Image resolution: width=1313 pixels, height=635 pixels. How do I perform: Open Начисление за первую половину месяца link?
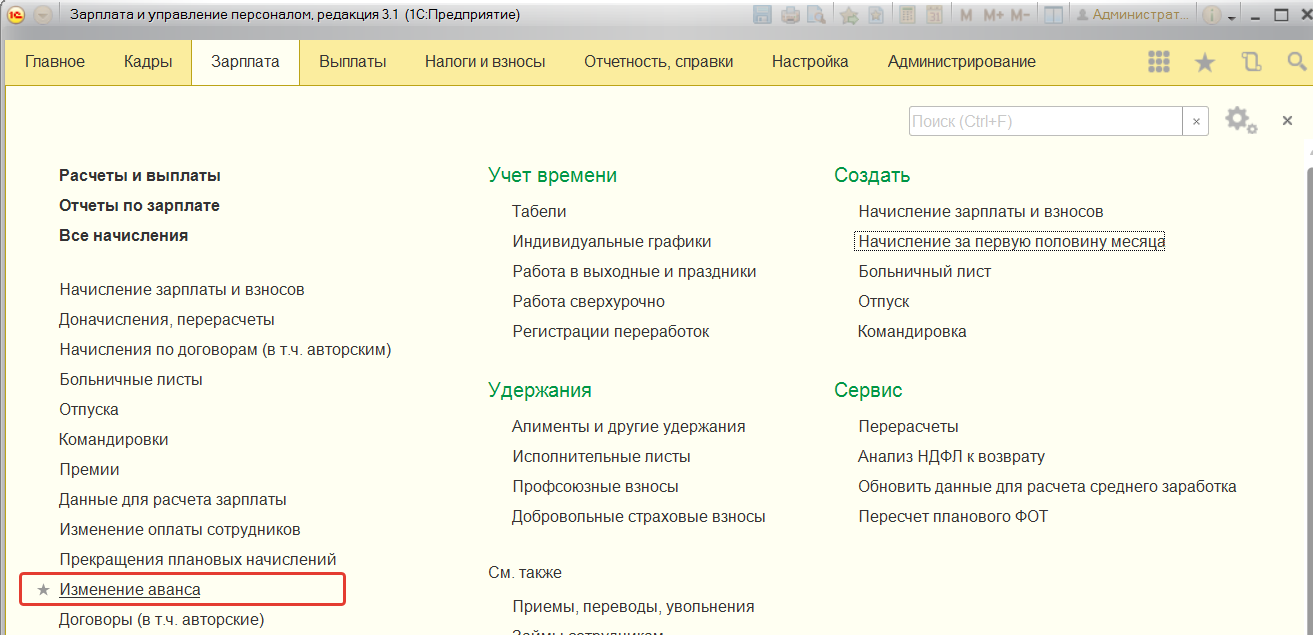1011,242
